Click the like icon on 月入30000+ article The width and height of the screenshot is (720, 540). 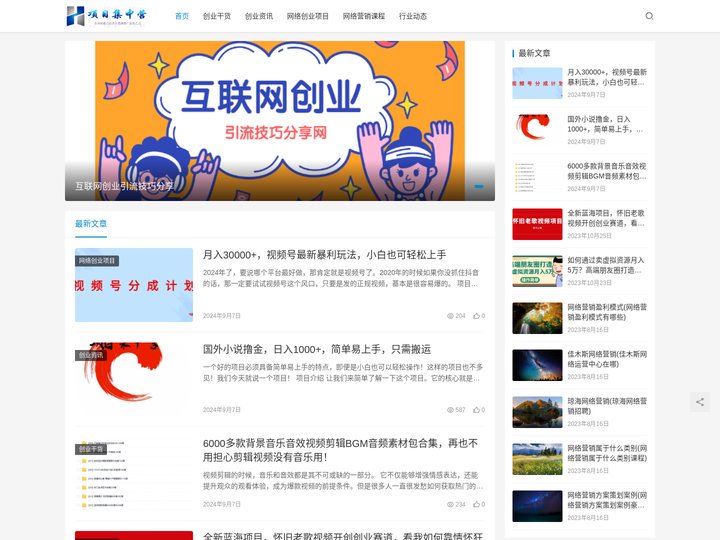point(476,316)
